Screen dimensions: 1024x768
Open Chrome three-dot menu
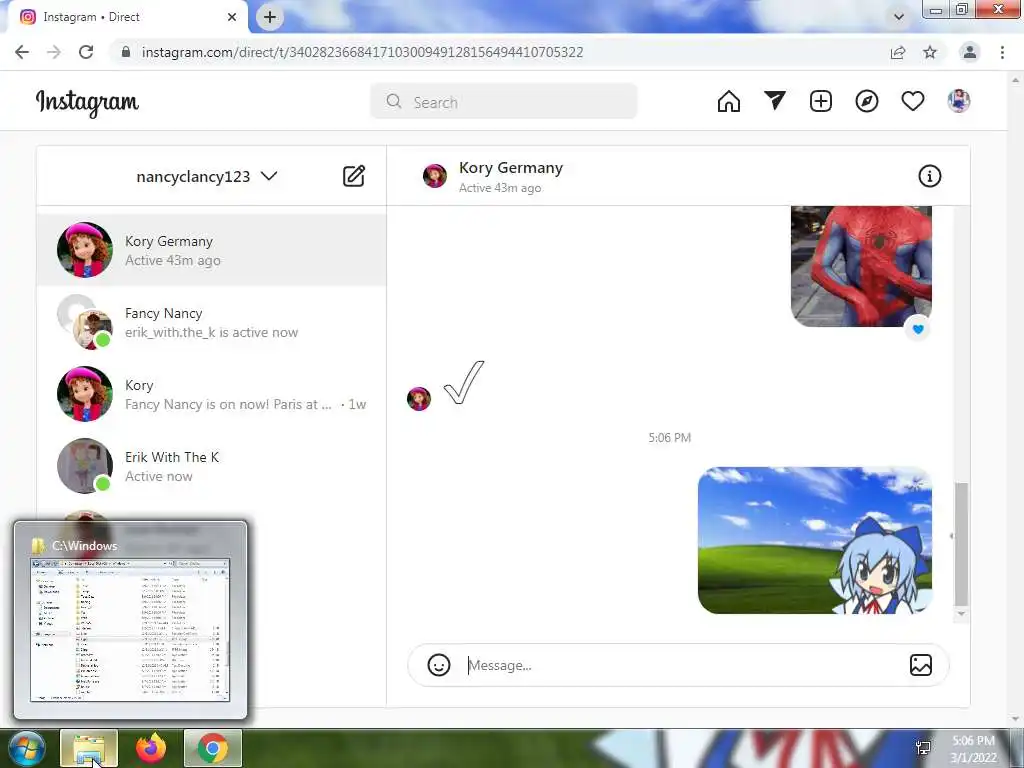point(1002,52)
